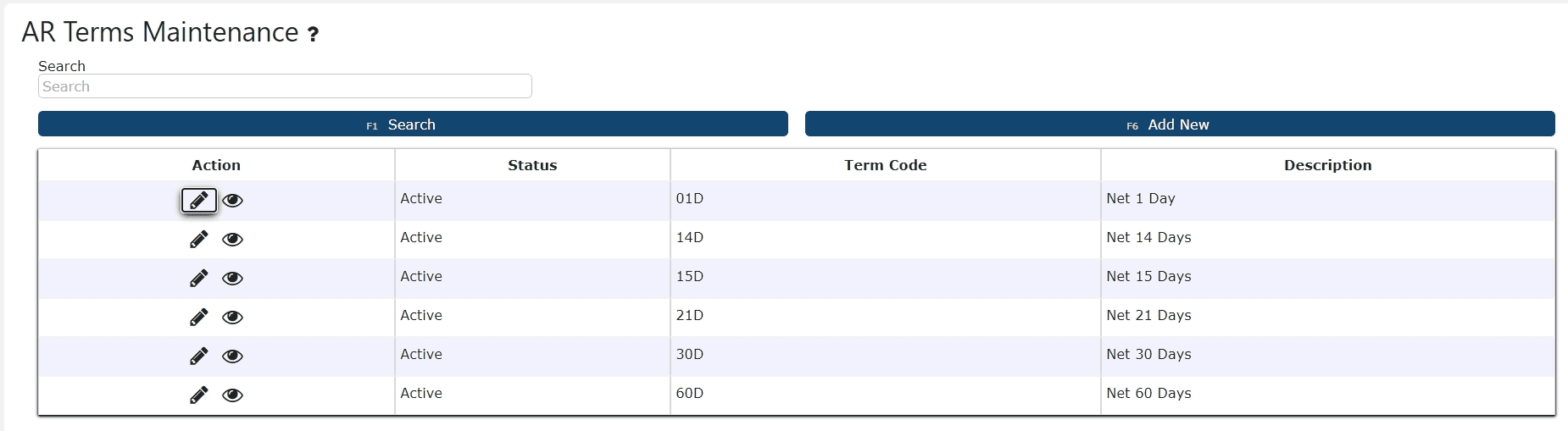View the 01D term details
Image resolution: width=1568 pixels, height=431 pixels.
pyautogui.click(x=232, y=201)
